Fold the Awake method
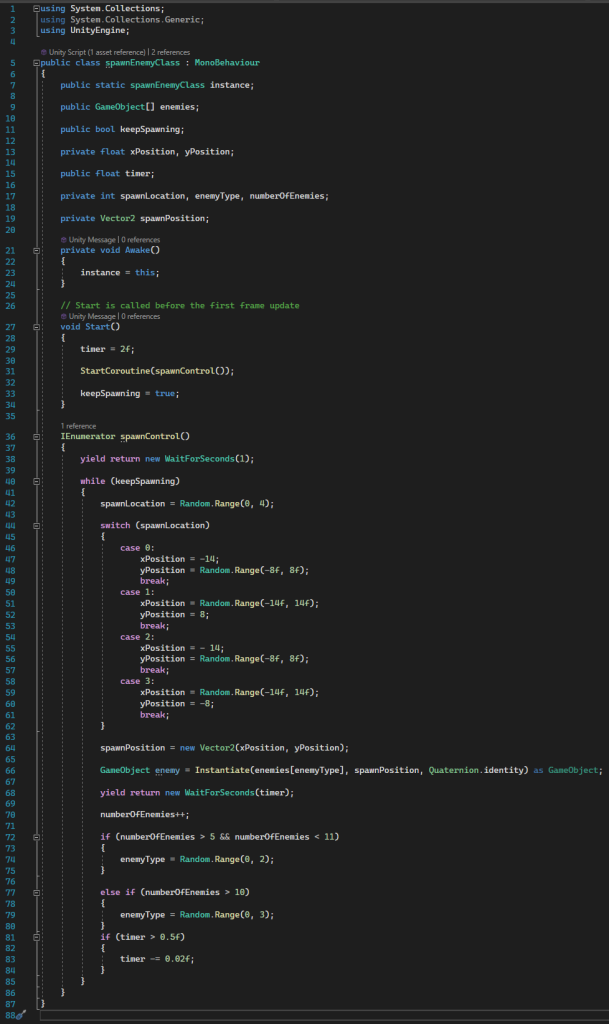 pos(36,251)
